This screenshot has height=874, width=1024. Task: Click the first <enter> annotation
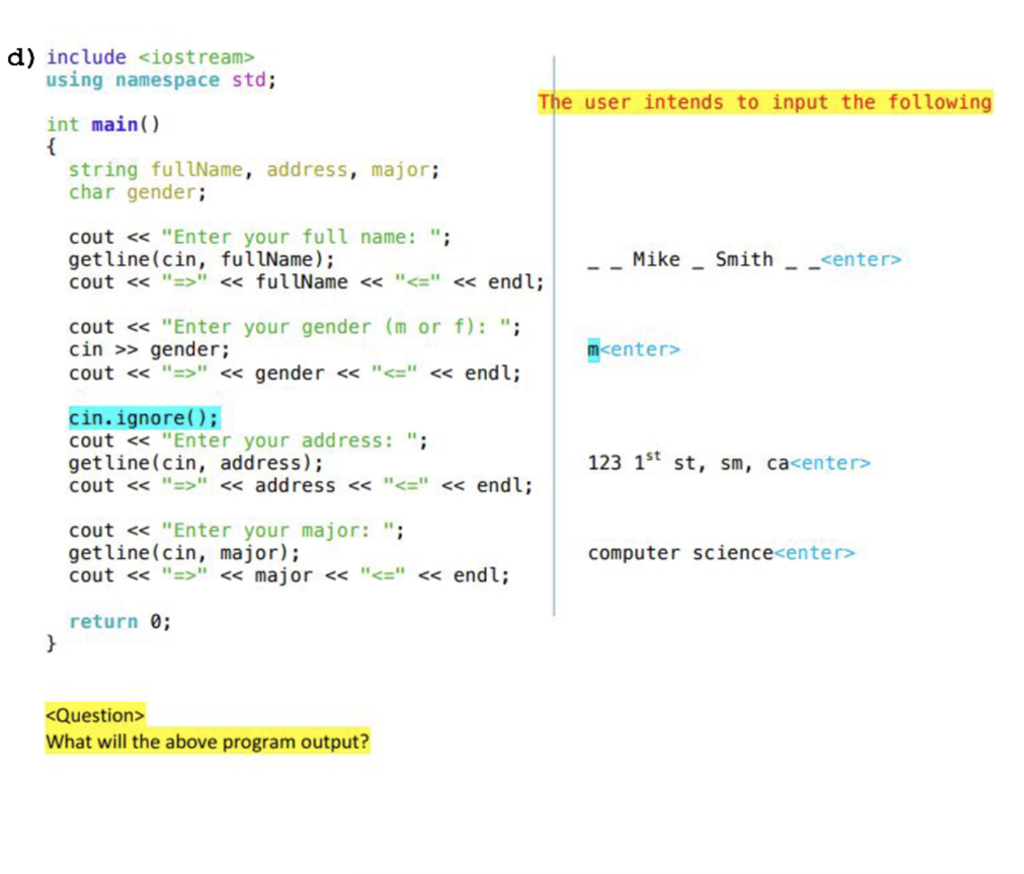pyautogui.click(x=862, y=259)
